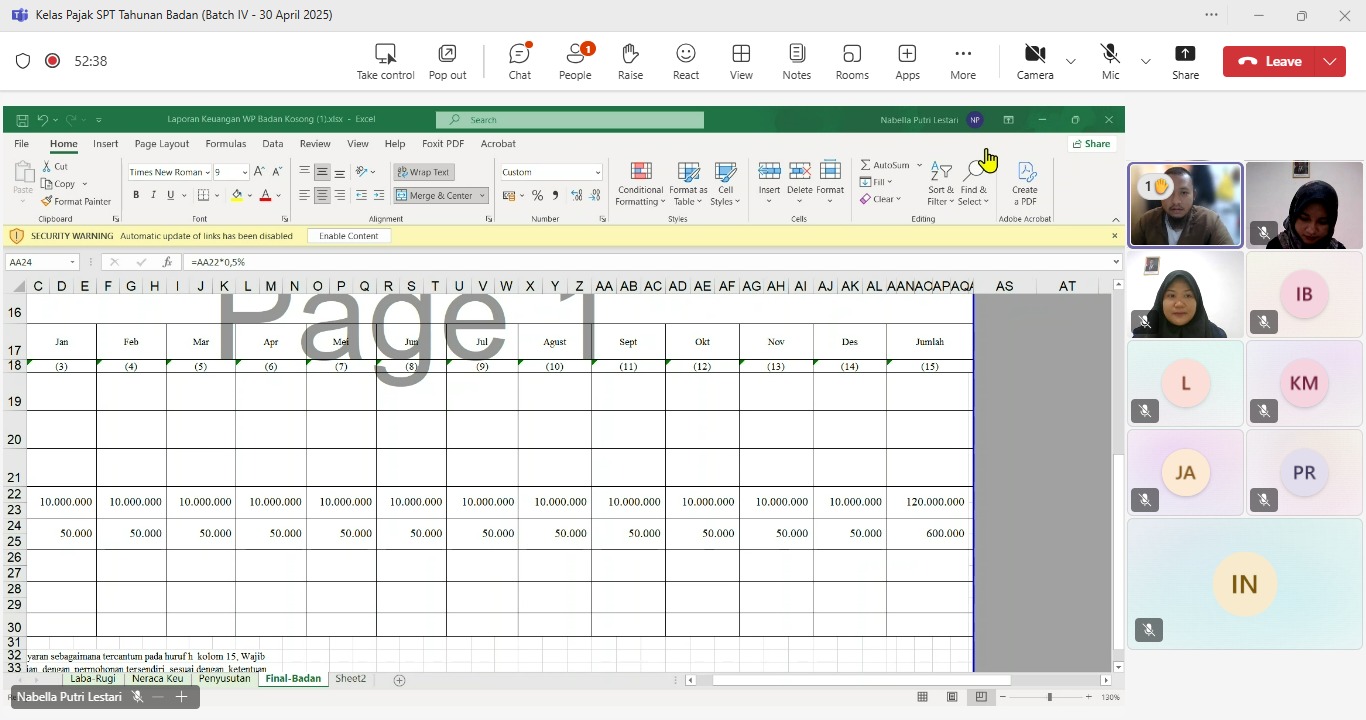The image size is (1366, 720).
Task: Expand the Camera options arrow
Action: point(1071,61)
